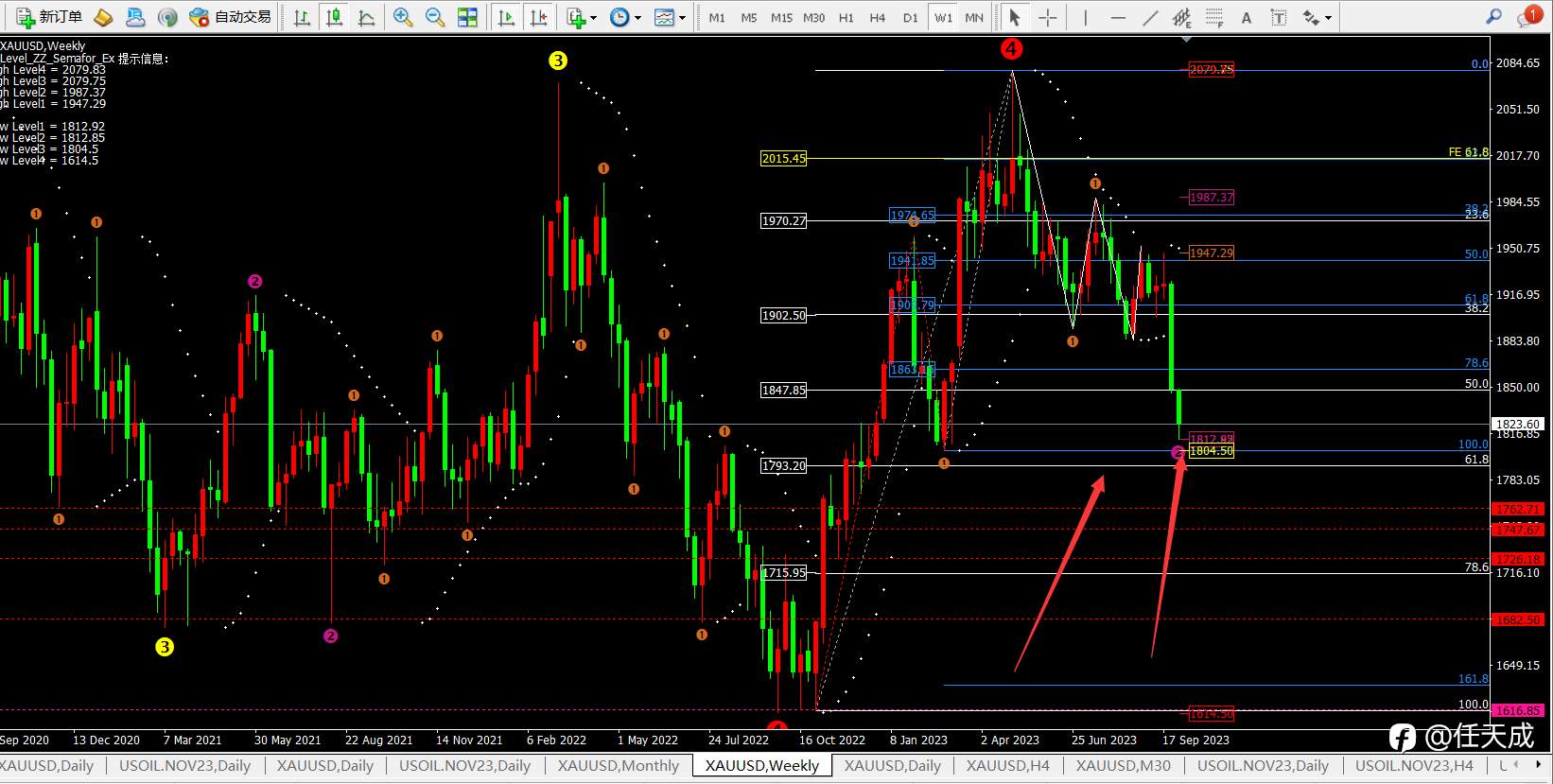Click the red 1682.50 price tag
This screenshot has height=784, width=1553.
(1517, 619)
